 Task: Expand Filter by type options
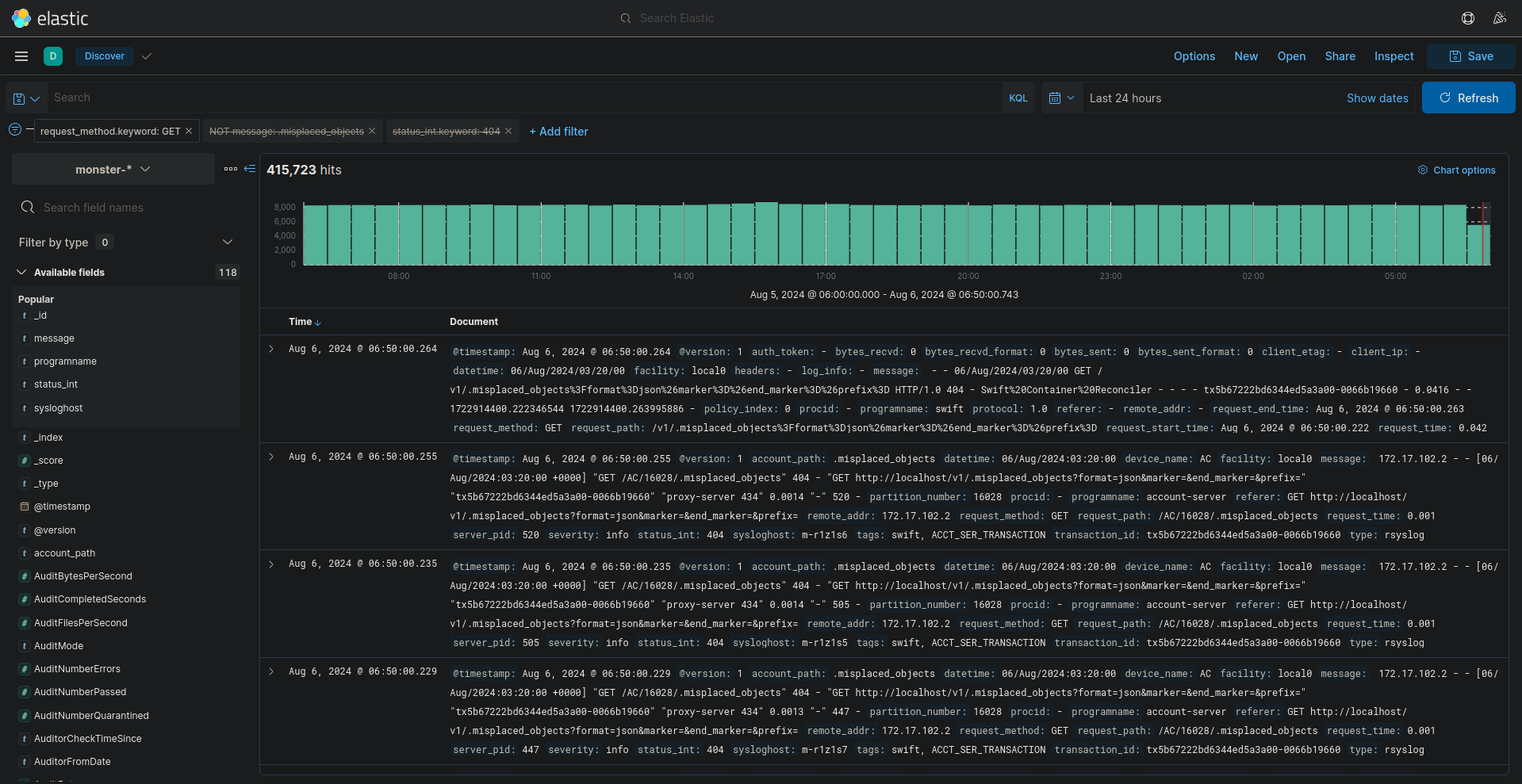pos(228,243)
